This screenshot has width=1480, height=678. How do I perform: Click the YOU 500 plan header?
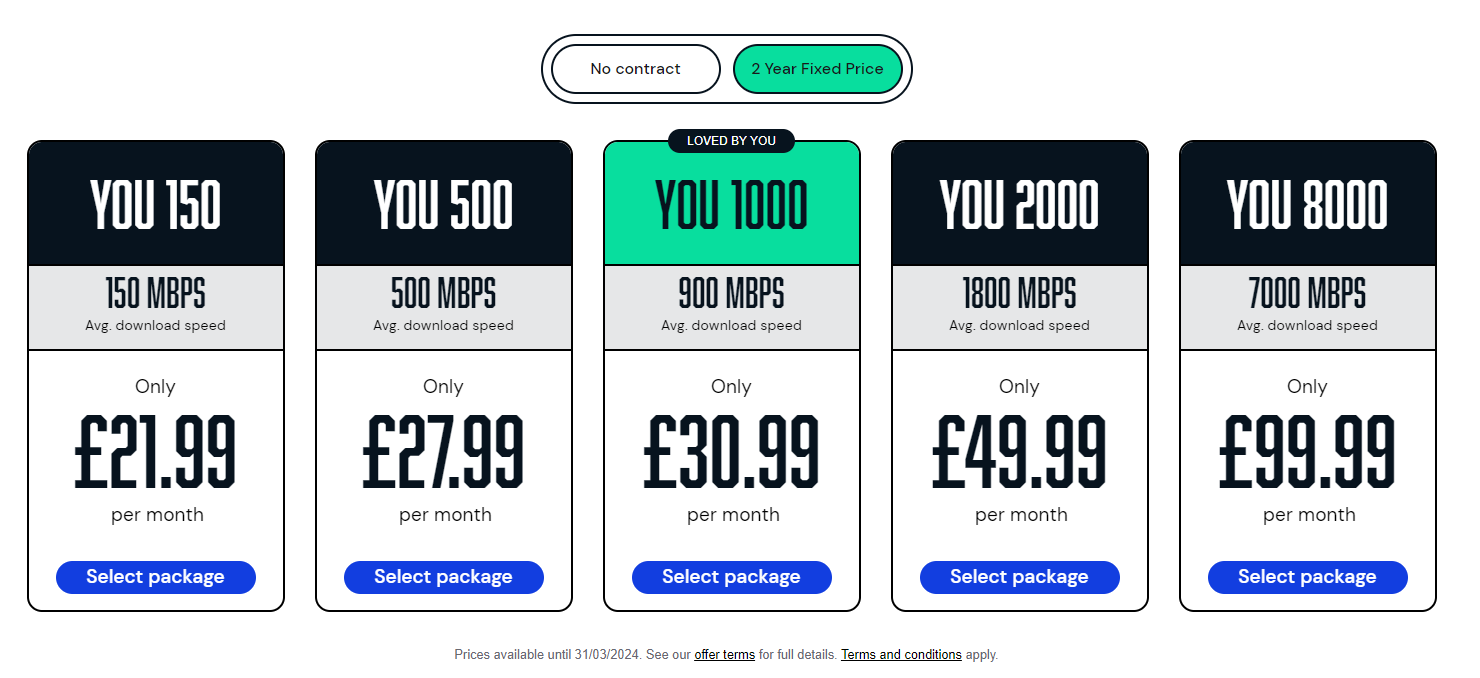pyautogui.click(x=443, y=205)
